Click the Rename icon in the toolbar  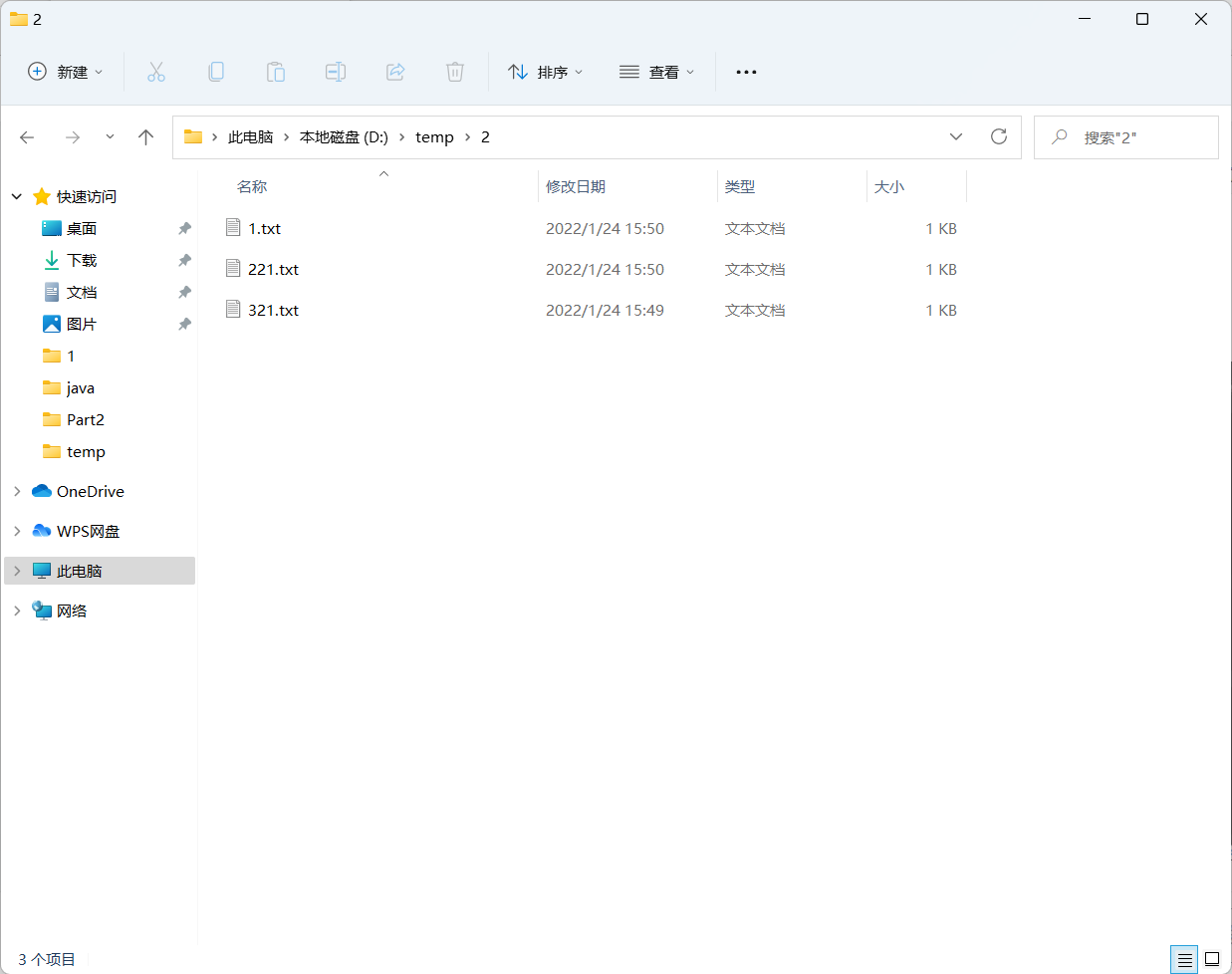click(336, 71)
